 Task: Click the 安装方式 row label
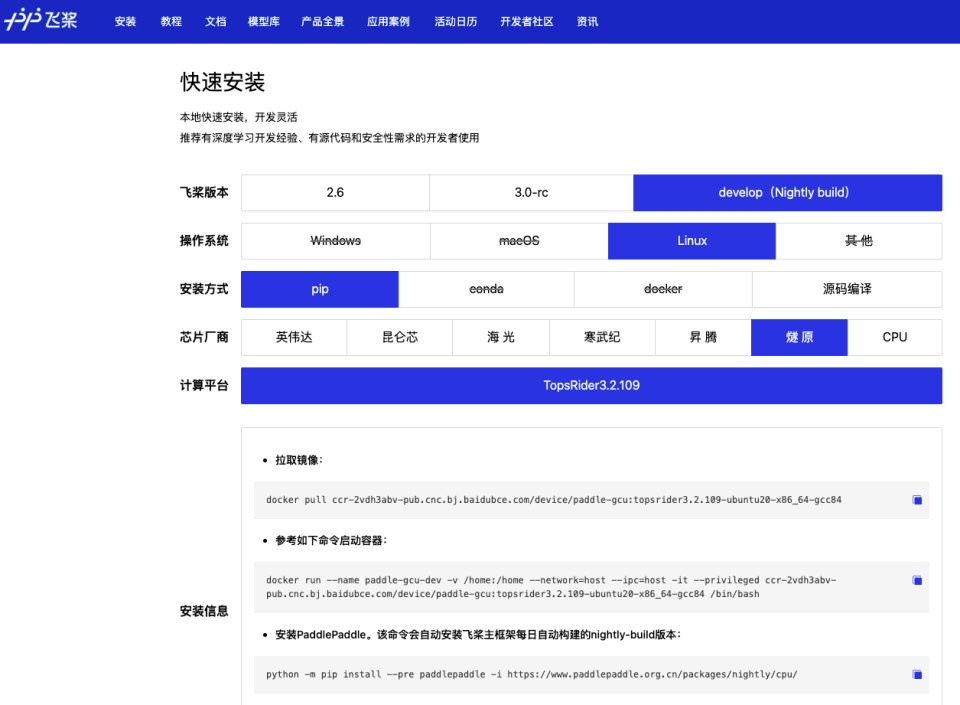pos(204,289)
